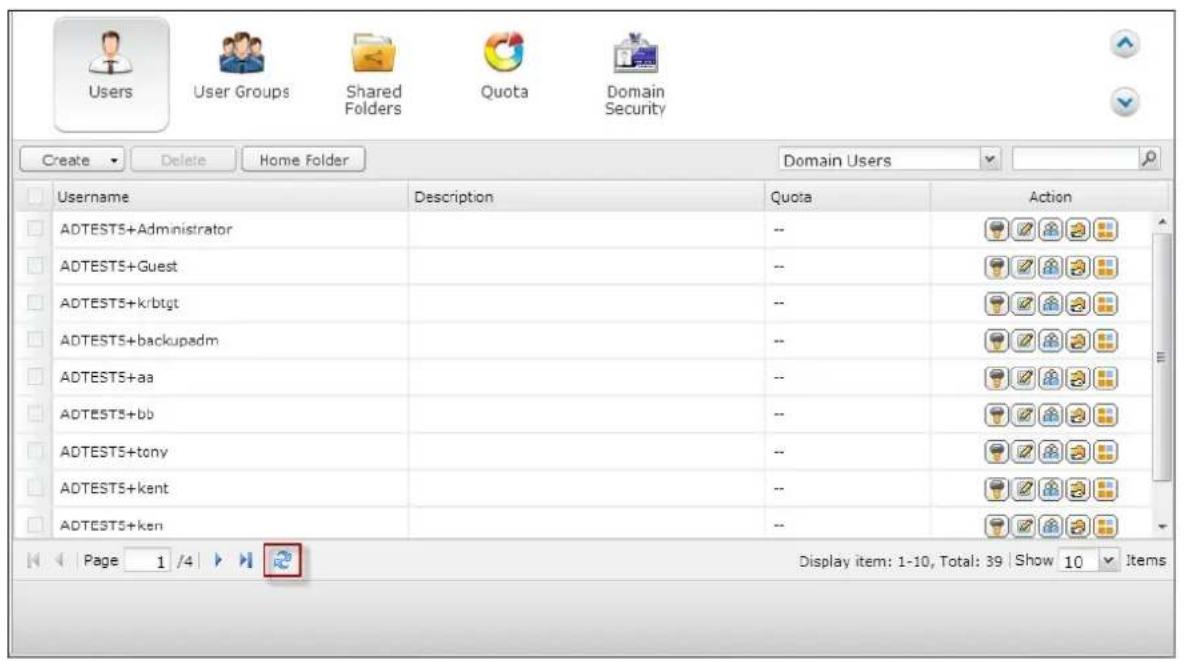Click the down chevron at top right
The image size is (1184, 662).
pos(1125,102)
